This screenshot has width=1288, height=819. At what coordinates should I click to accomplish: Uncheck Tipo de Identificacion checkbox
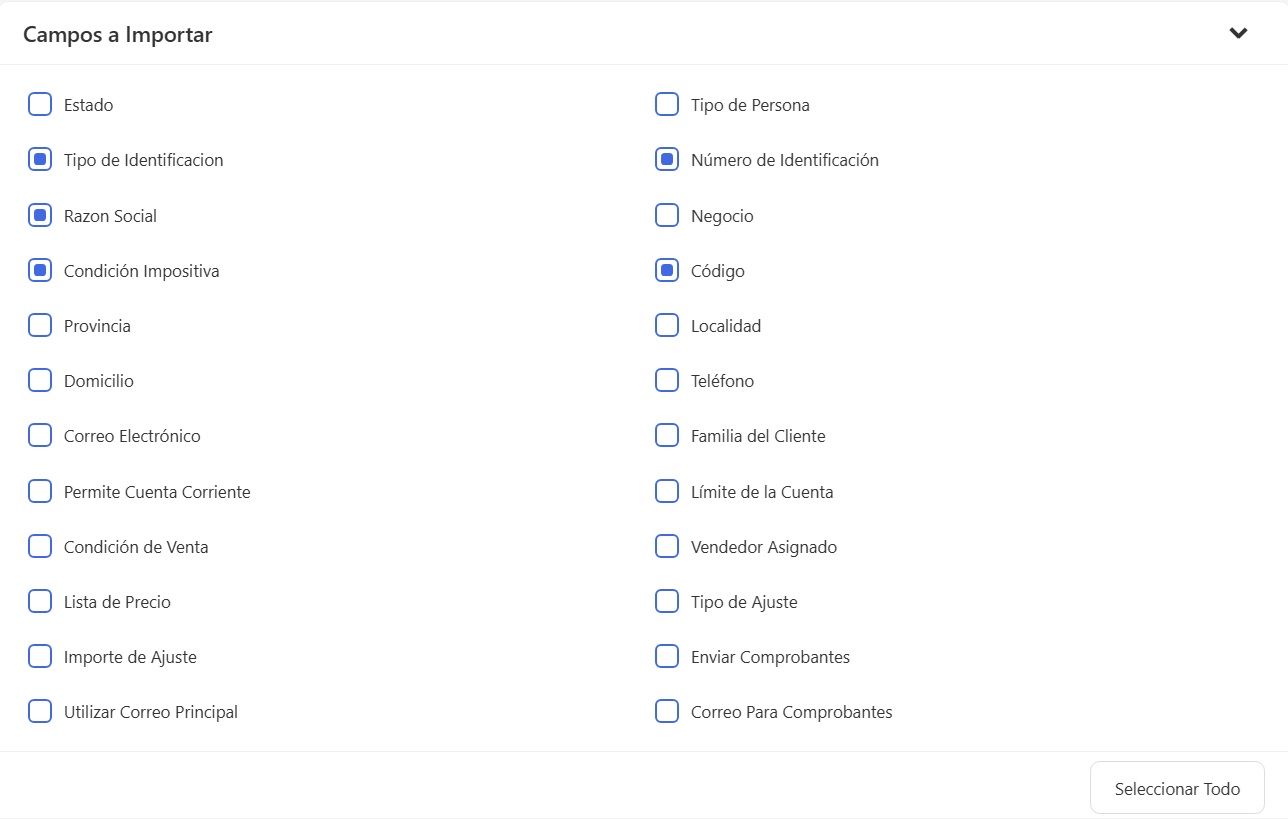(x=40, y=159)
